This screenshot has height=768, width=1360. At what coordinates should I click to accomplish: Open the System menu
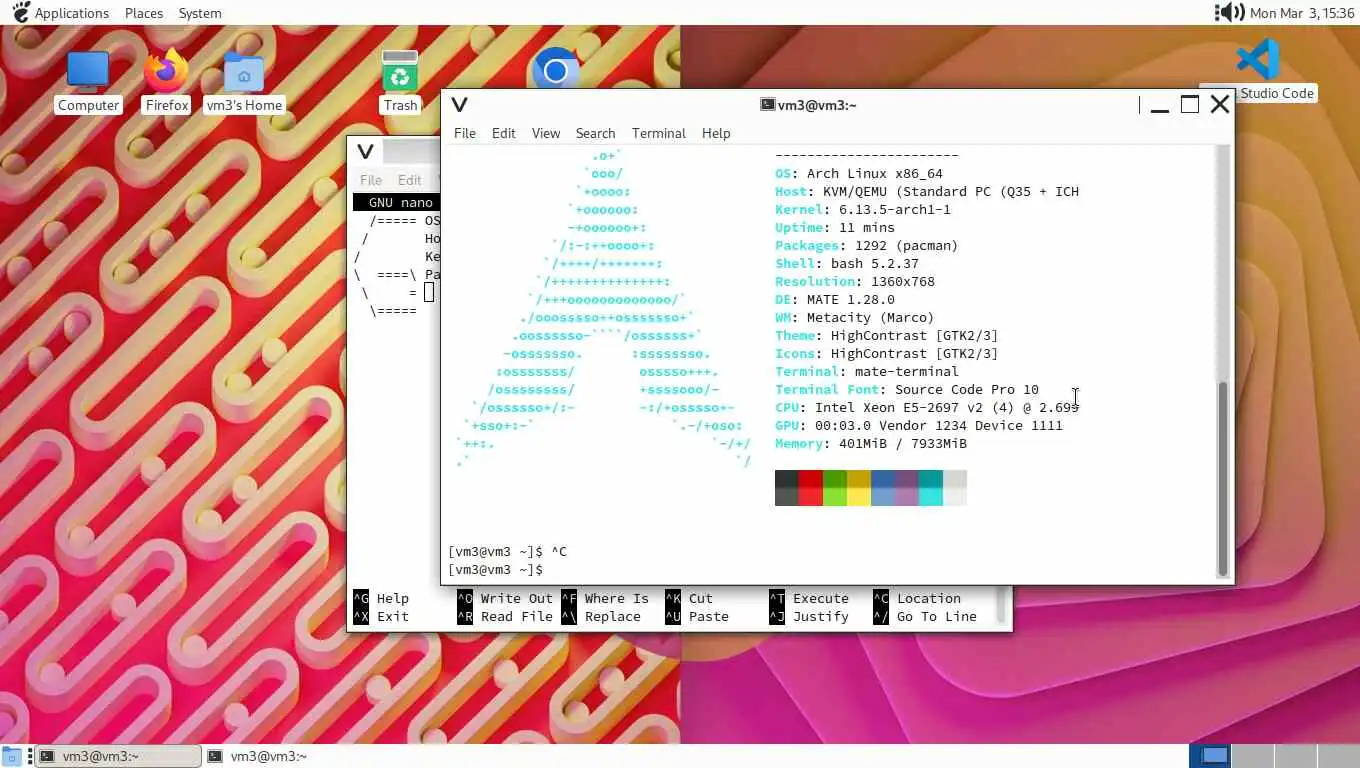tap(200, 13)
